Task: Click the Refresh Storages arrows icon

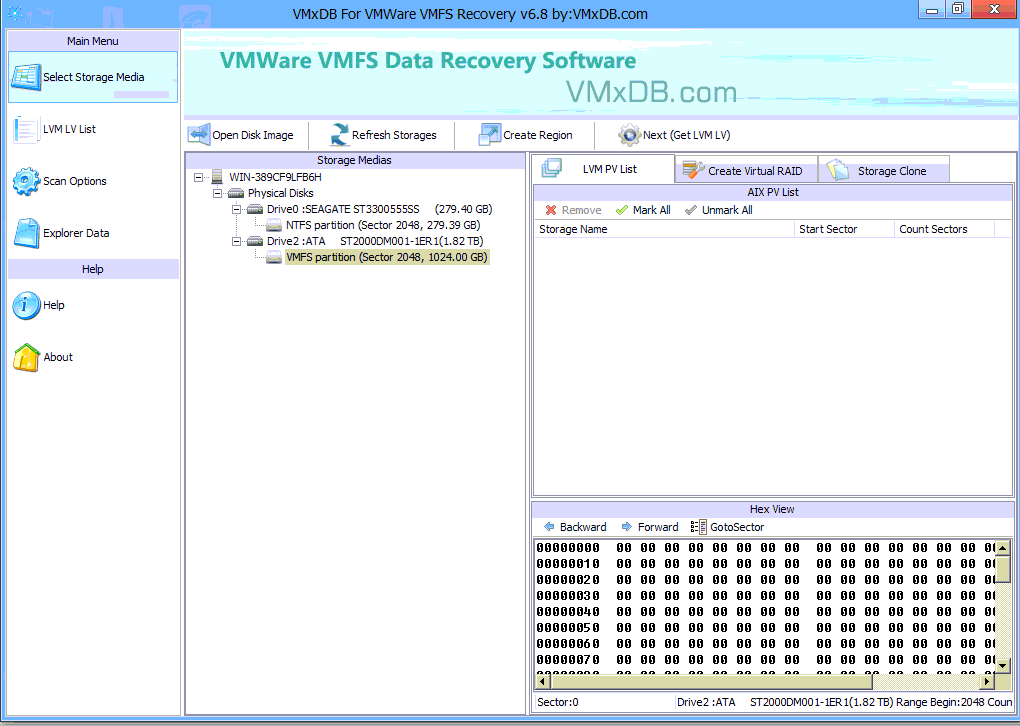Action: (x=339, y=135)
